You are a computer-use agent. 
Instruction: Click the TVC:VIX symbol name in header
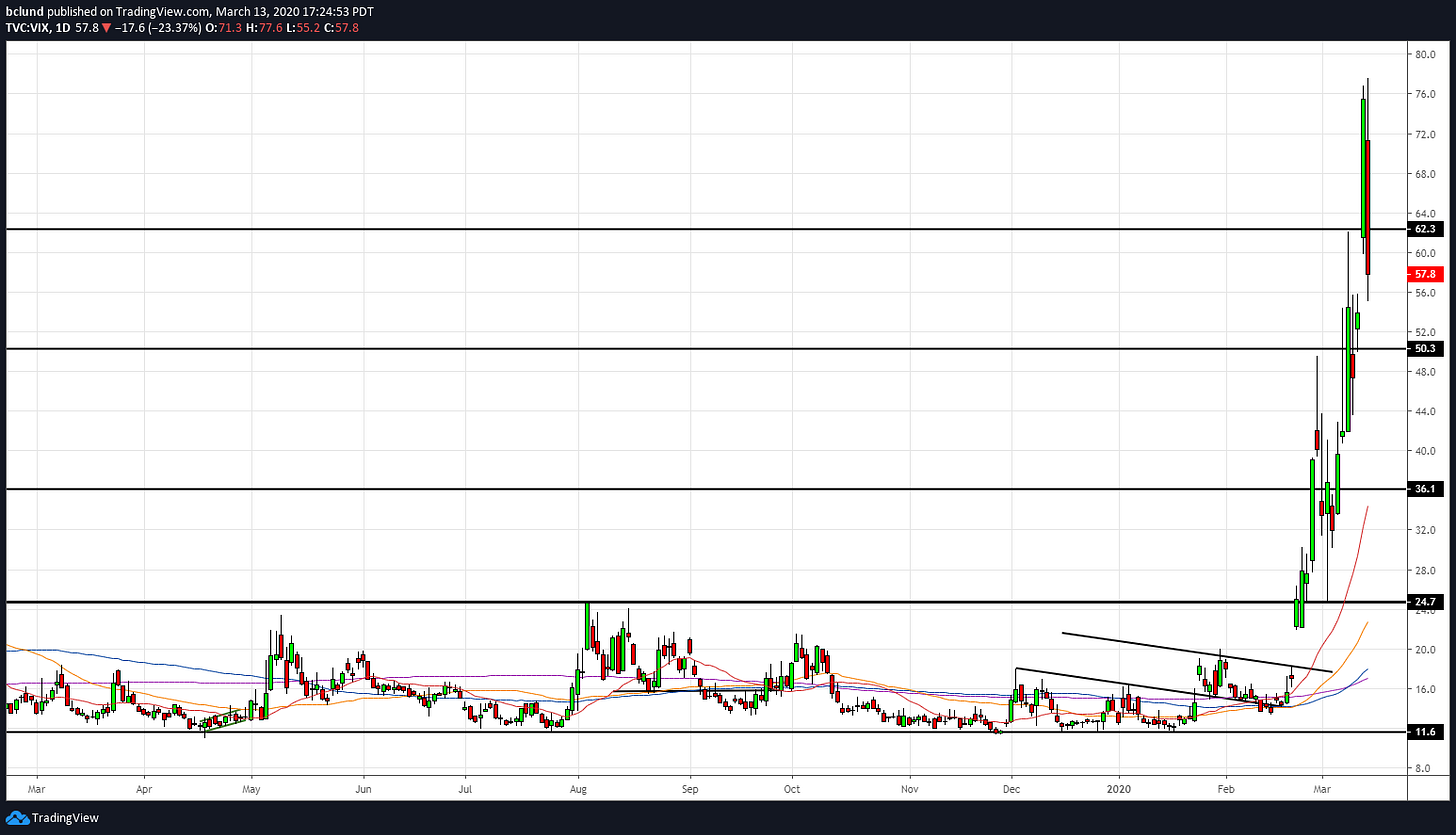point(26,27)
